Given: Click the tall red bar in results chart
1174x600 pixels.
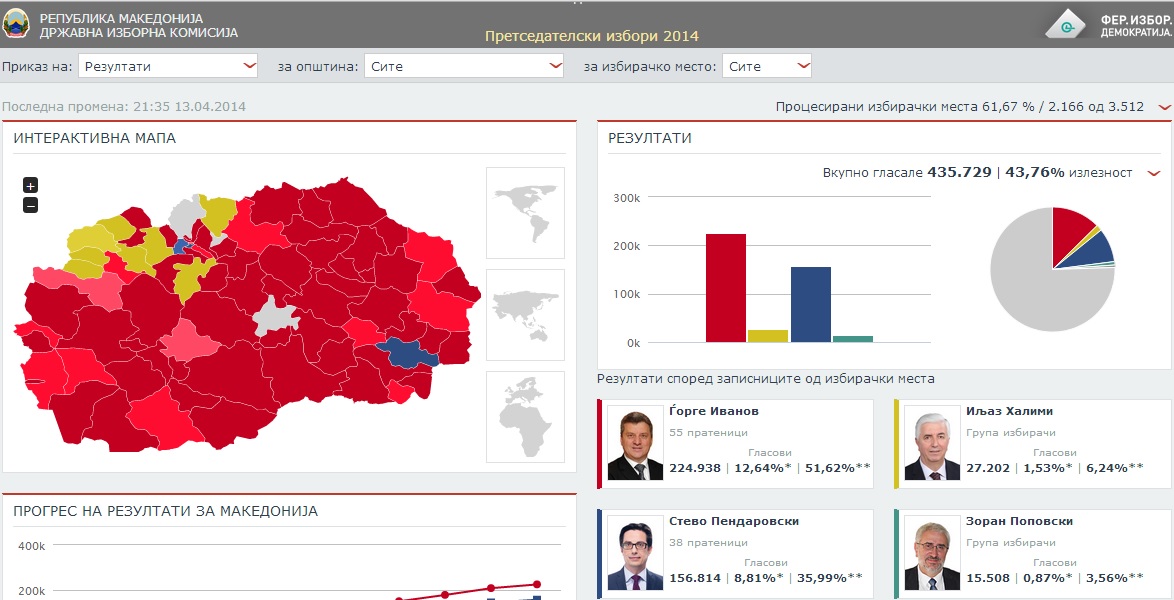Looking at the screenshot, I should [x=725, y=288].
